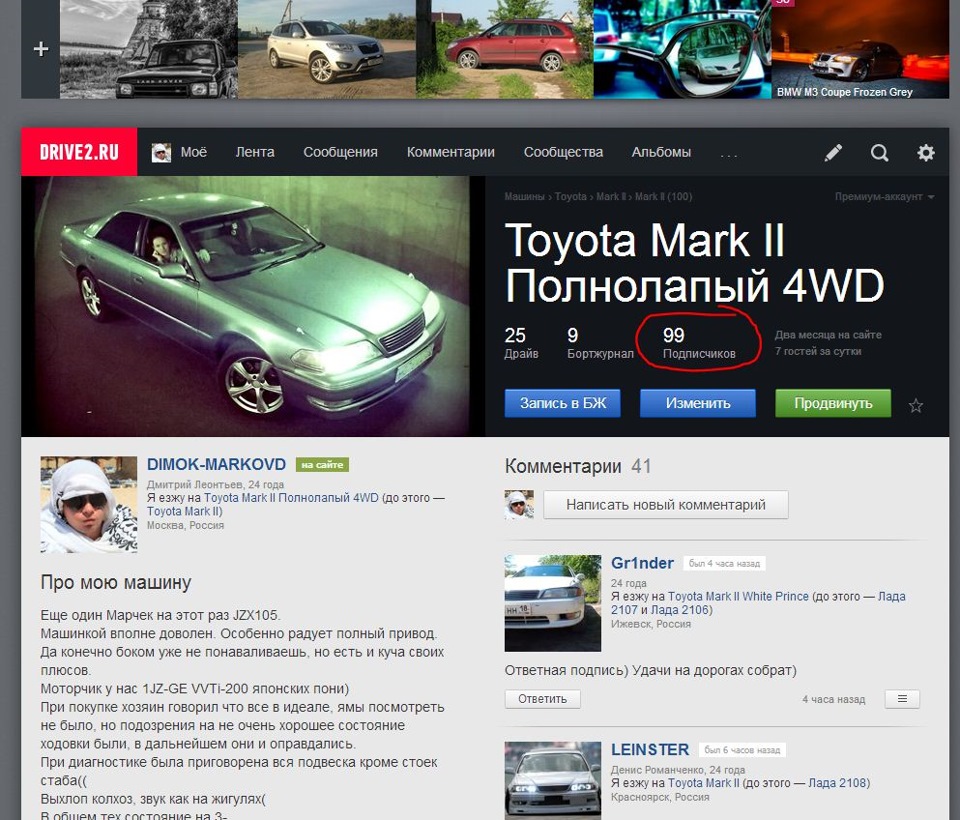Open site search magnifier icon
The width and height of the screenshot is (960, 820).
(x=880, y=152)
